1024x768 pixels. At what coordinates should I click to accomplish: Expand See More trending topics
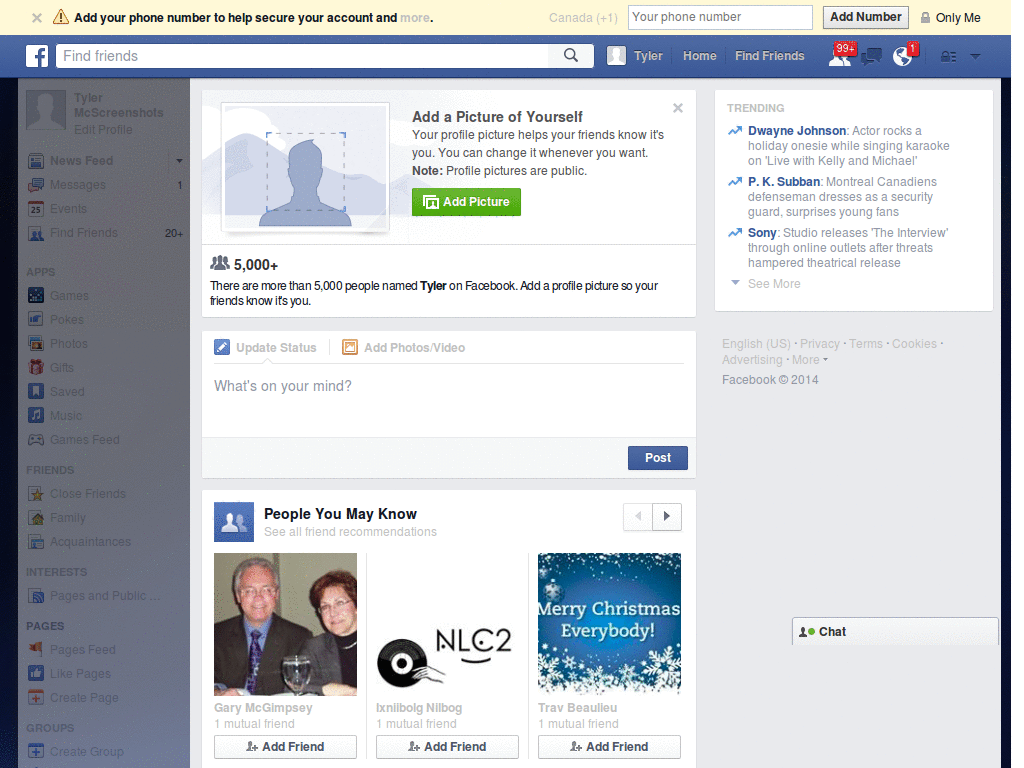pyautogui.click(x=774, y=283)
